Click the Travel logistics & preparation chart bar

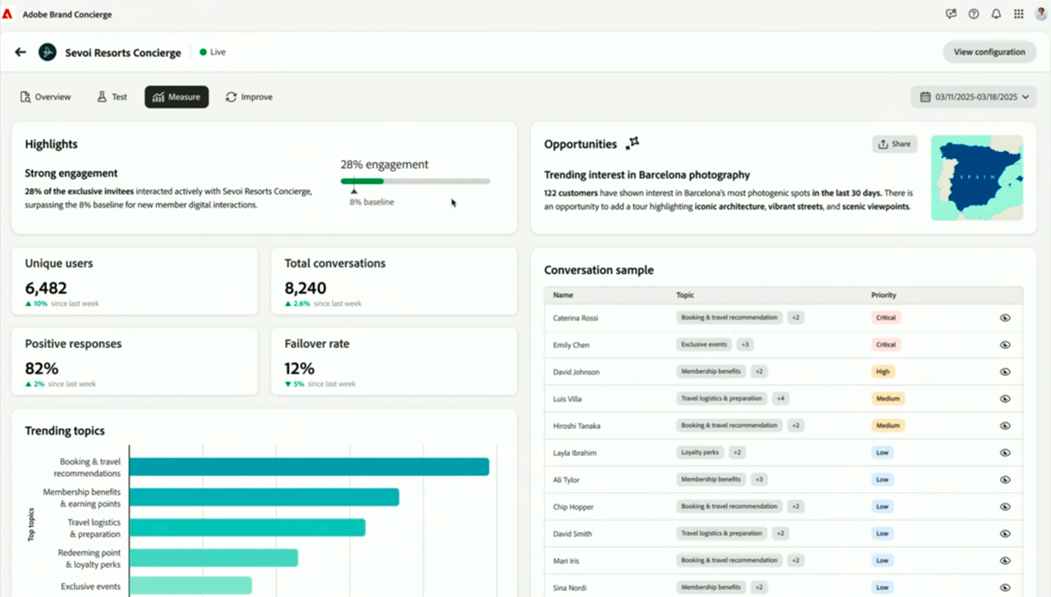247,527
